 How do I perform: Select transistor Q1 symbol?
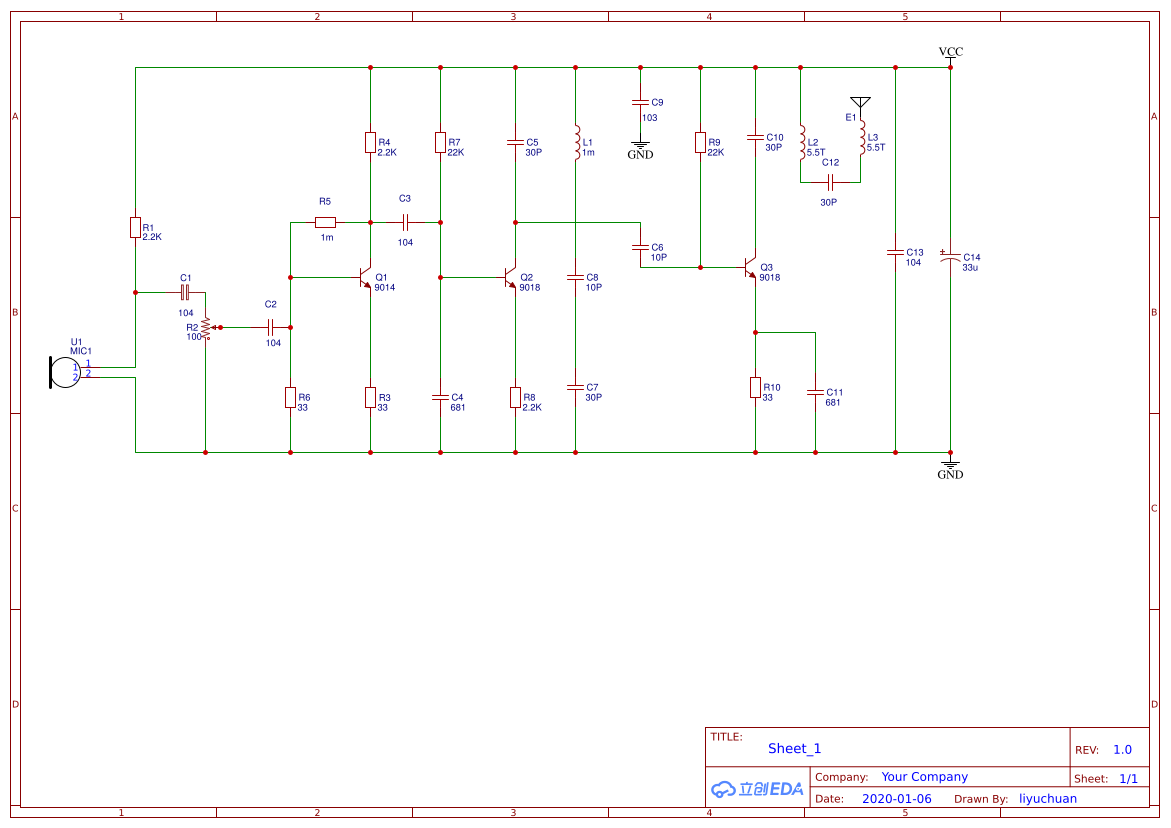364,278
